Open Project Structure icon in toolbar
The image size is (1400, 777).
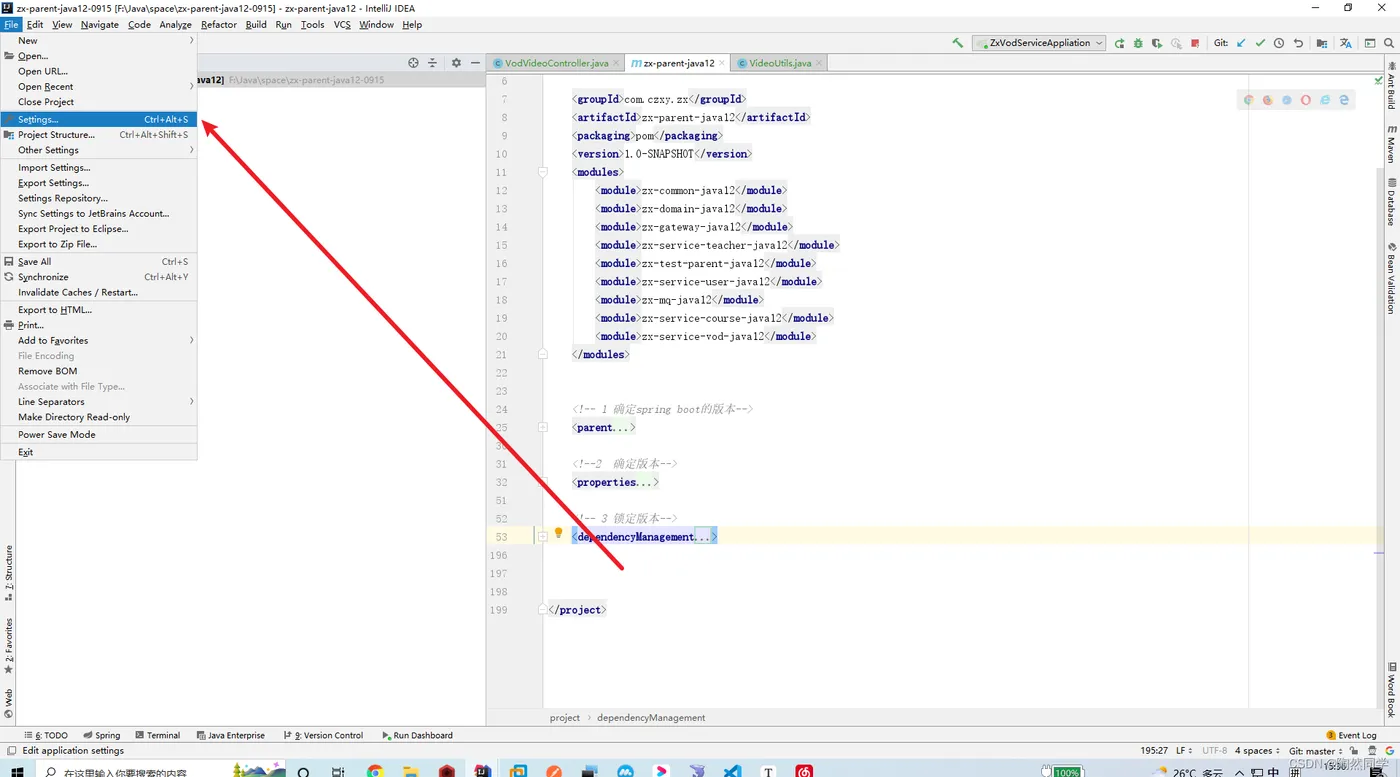[1322, 43]
